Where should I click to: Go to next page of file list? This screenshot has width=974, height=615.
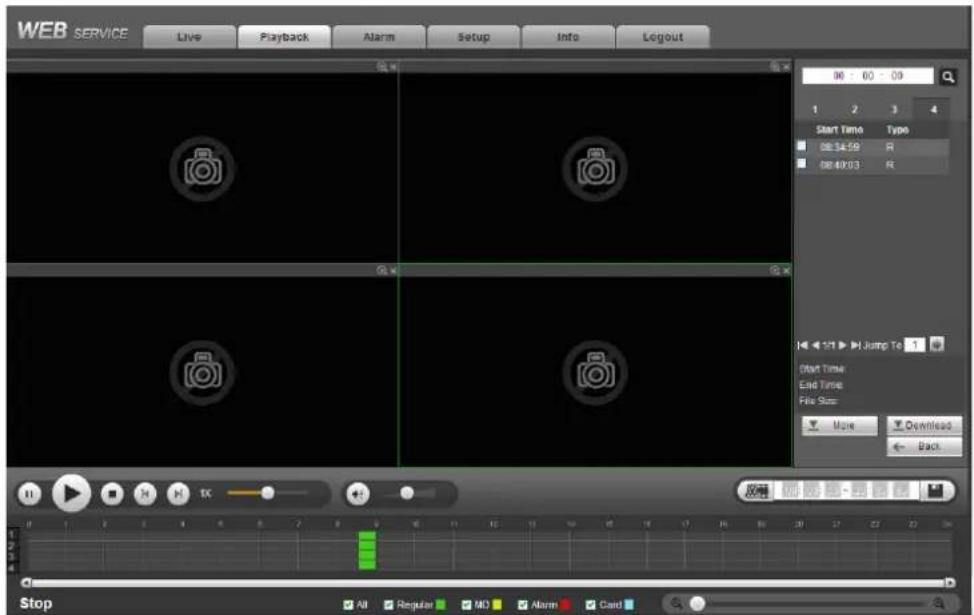coord(842,345)
